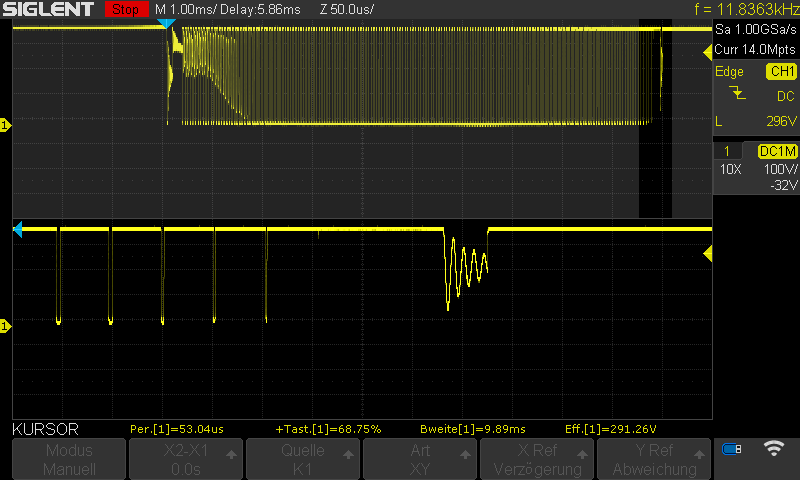The width and height of the screenshot is (800, 480).
Task: Click the red Stop status indicator
Action: tap(126, 9)
